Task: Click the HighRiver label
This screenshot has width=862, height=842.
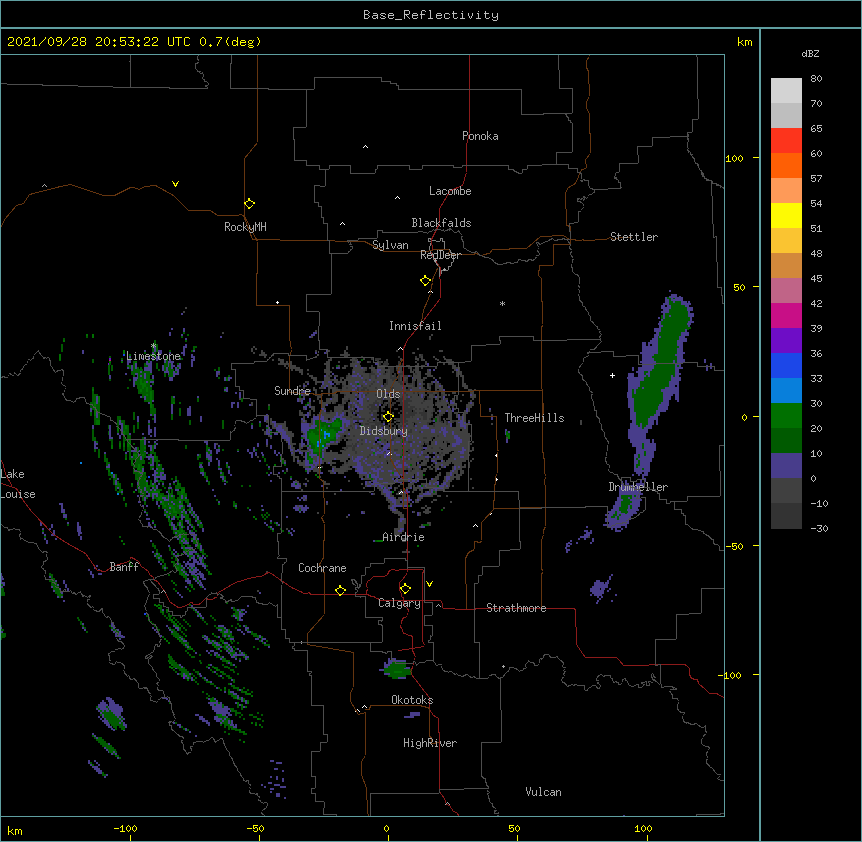Action: pyautogui.click(x=430, y=743)
